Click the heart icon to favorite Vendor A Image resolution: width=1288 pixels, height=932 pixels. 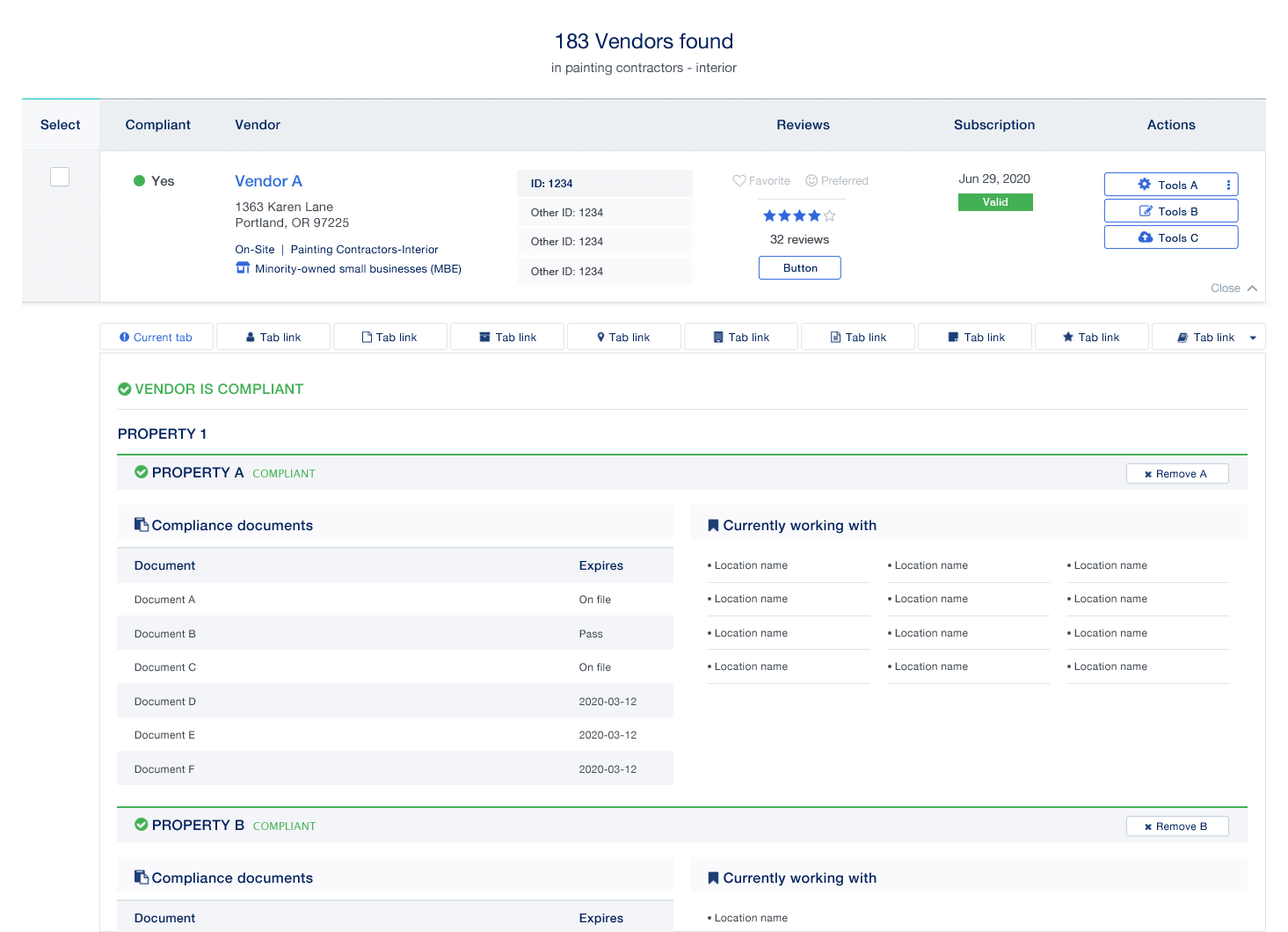point(739,181)
